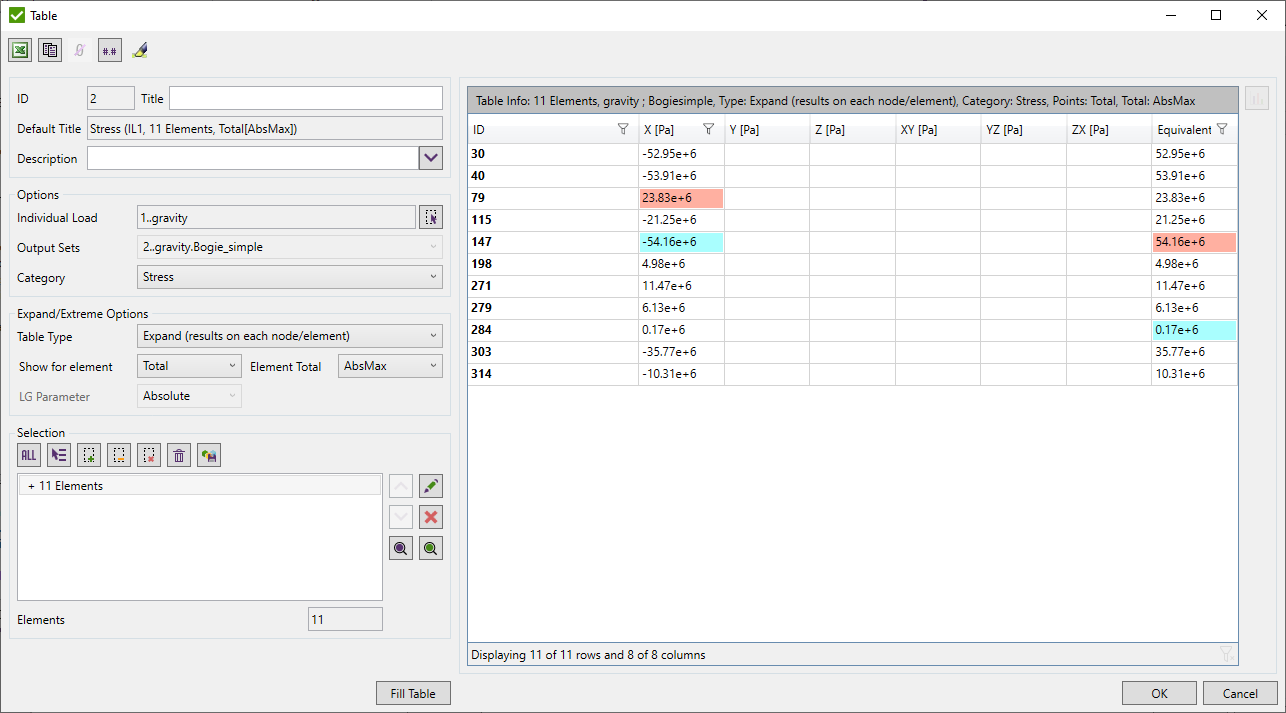Click the red X remove icon
1286x713 pixels.
point(431,518)
